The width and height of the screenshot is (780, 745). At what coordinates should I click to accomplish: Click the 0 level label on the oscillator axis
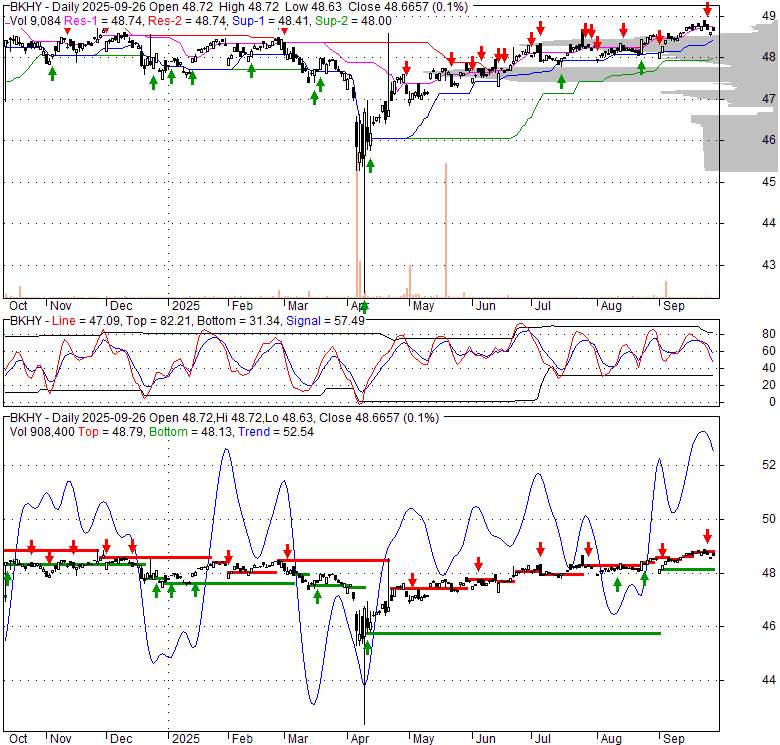(772, 402)
